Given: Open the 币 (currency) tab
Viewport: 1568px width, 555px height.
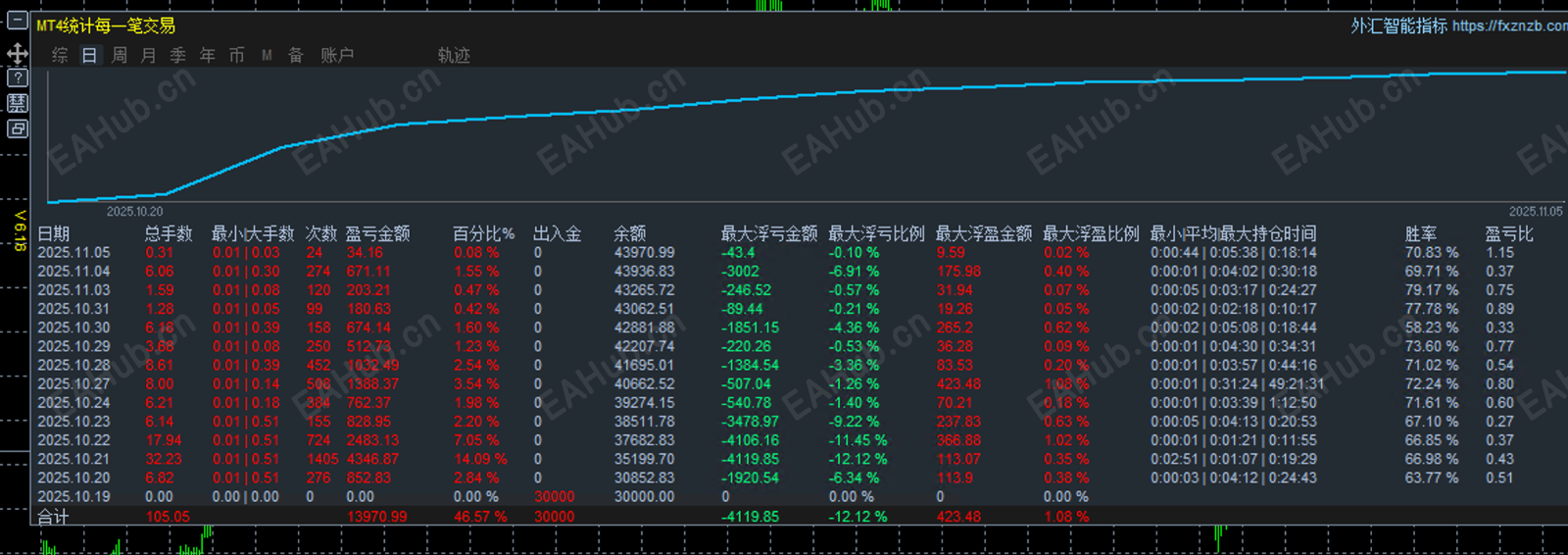Looking at the screenshot, I should (237, 55).
